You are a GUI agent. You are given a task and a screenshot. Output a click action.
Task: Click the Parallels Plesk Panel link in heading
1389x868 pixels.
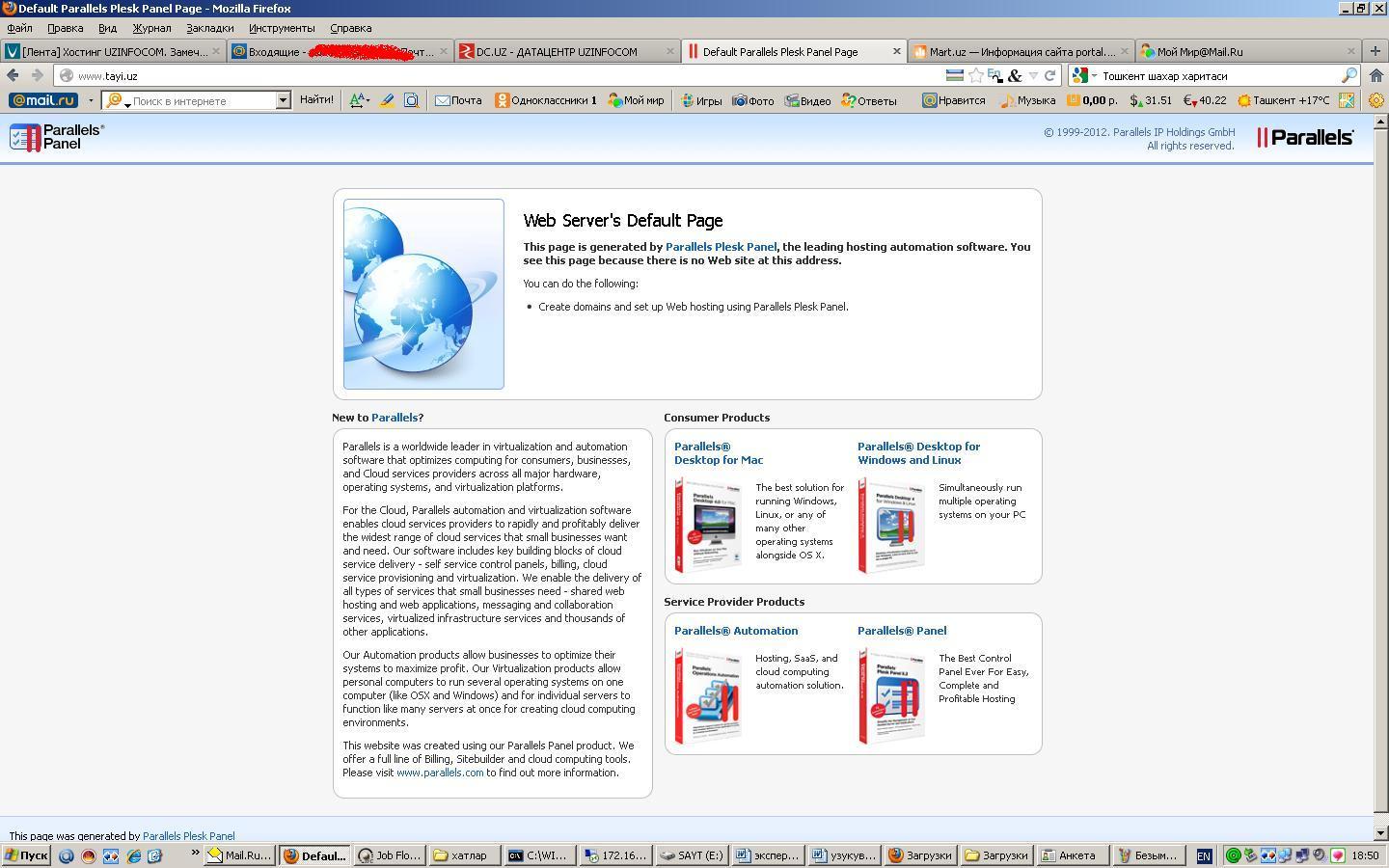click(720, 247)
